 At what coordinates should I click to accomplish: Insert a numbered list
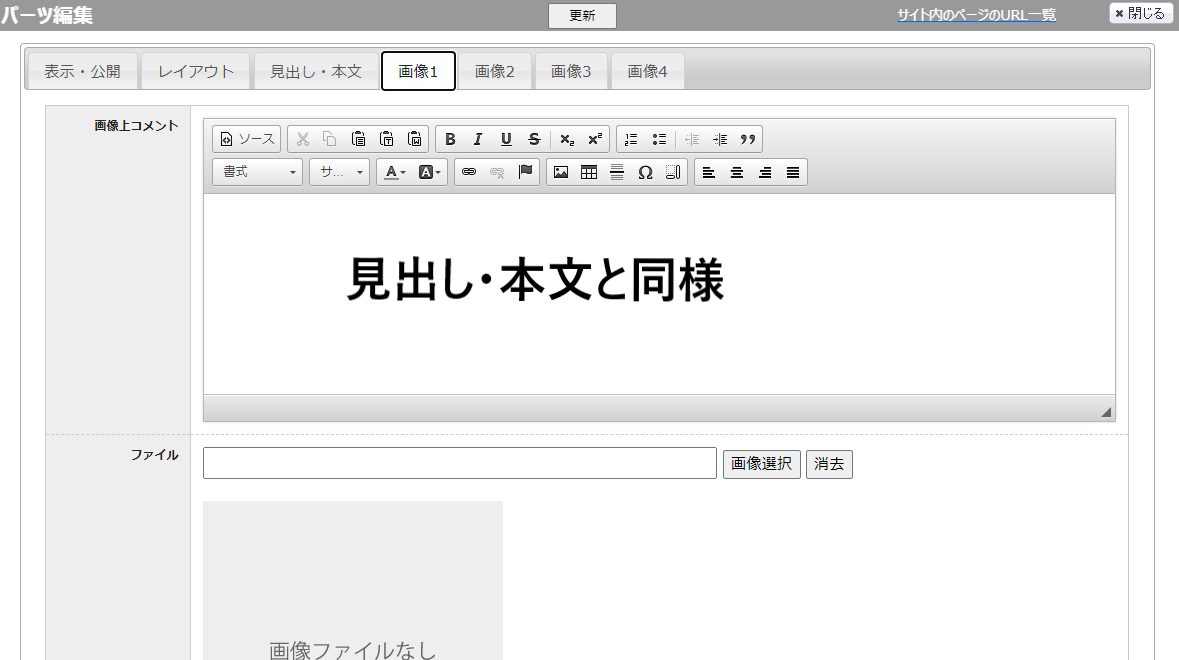(631, 139)
